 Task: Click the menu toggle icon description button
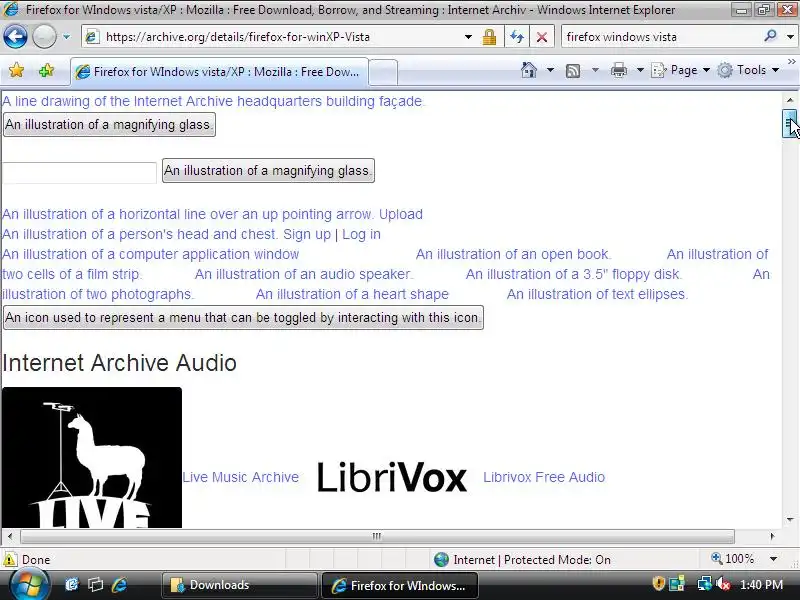(243, 317)
